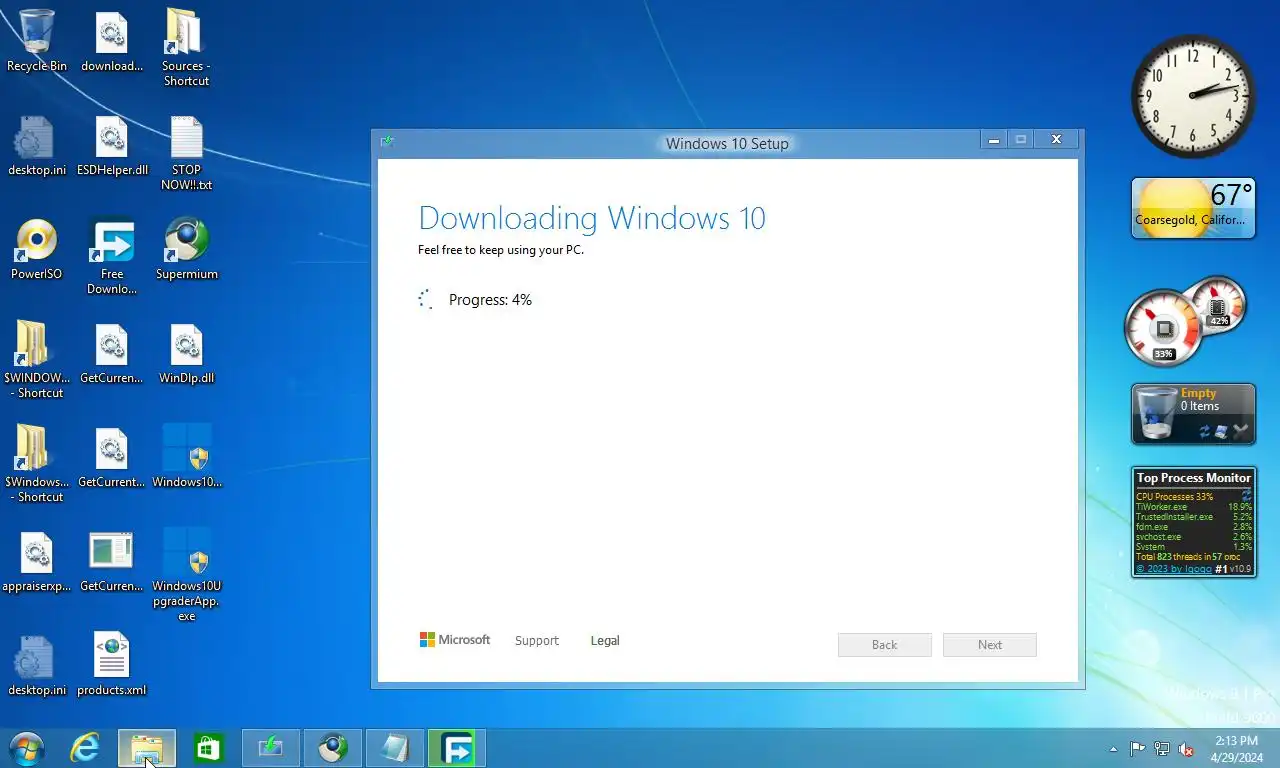Select the WinDlp.dll file icon
The width and height of the screenshot is (1280, 768).
[x=186, y=354]
